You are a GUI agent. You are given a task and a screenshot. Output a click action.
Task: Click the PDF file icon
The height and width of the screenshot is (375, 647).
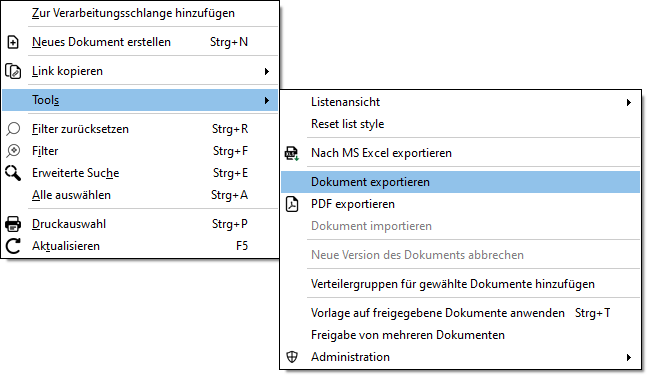click(292, 204)
